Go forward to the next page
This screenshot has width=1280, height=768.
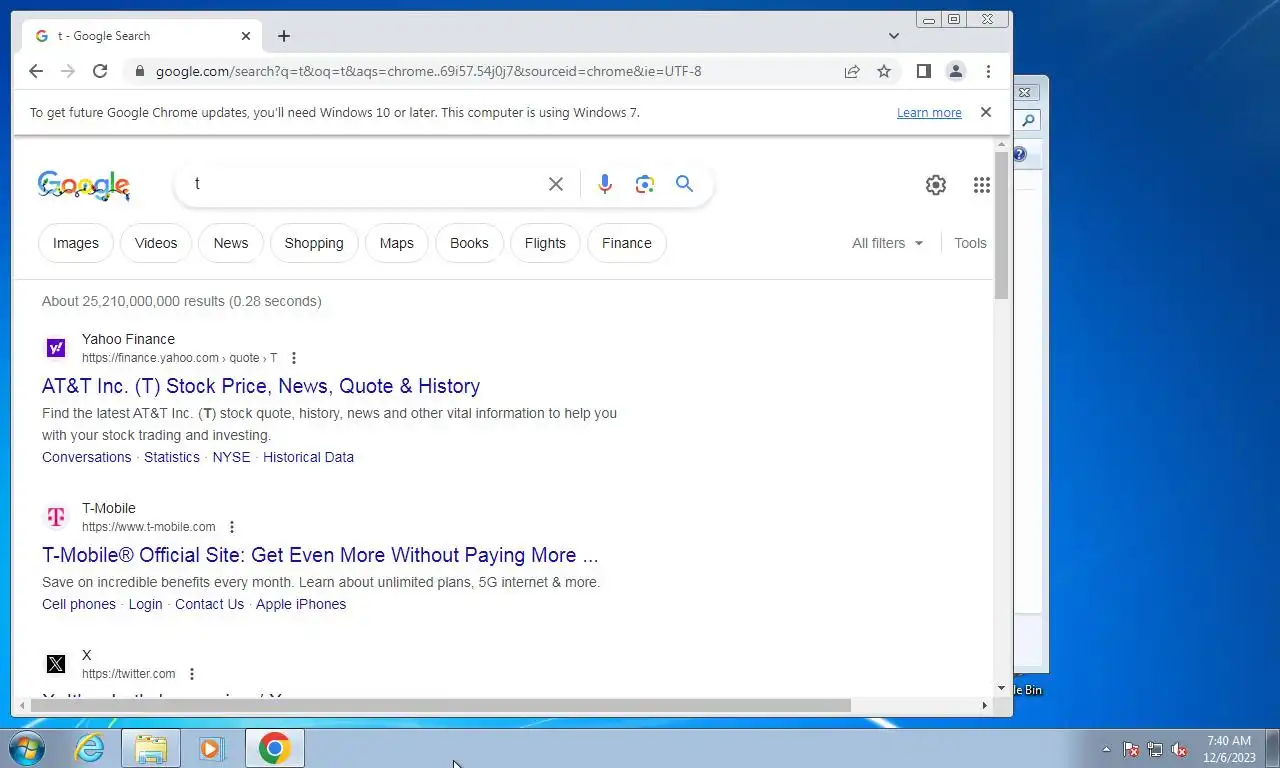point(68,71)
